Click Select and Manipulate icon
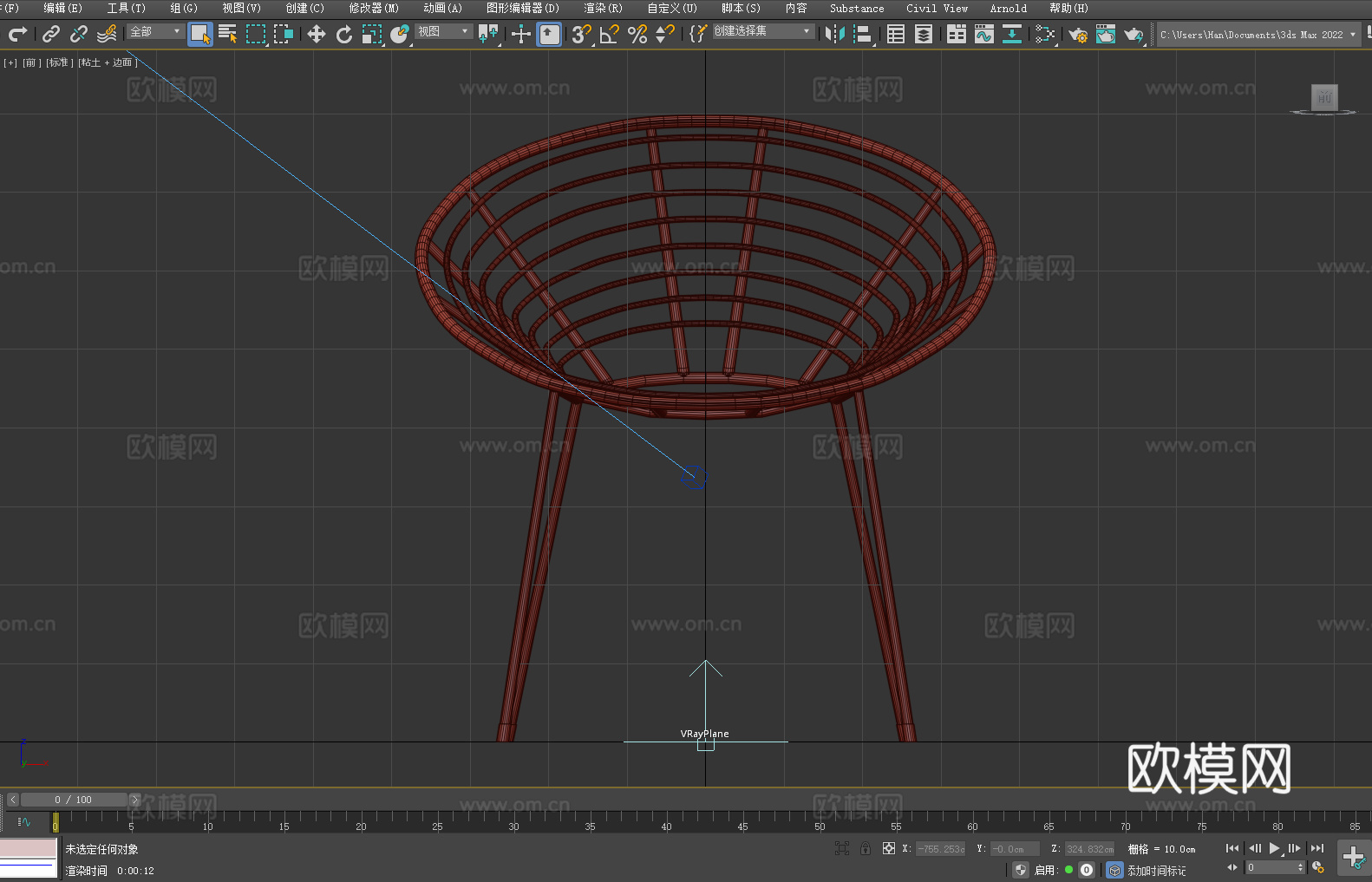 pyautogui.click(x=521, y=34)
